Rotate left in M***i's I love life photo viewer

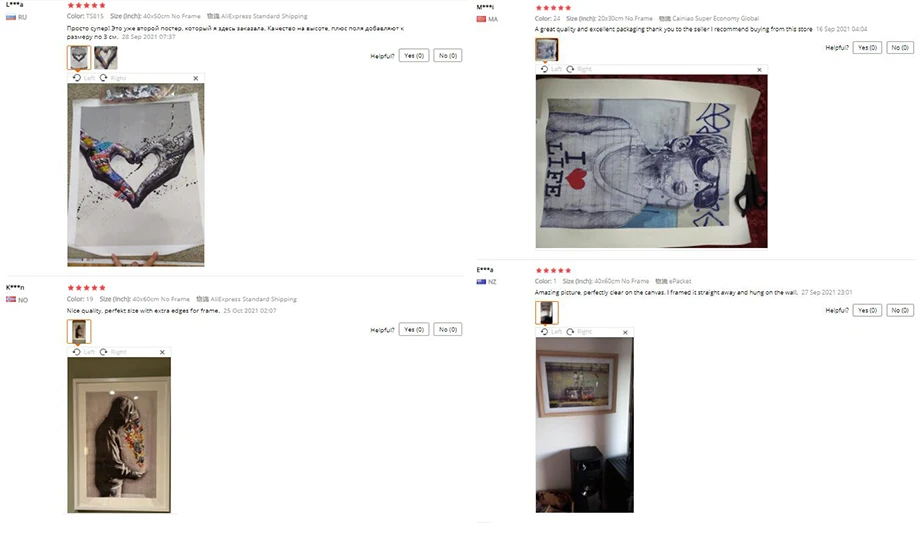(551, 69)
